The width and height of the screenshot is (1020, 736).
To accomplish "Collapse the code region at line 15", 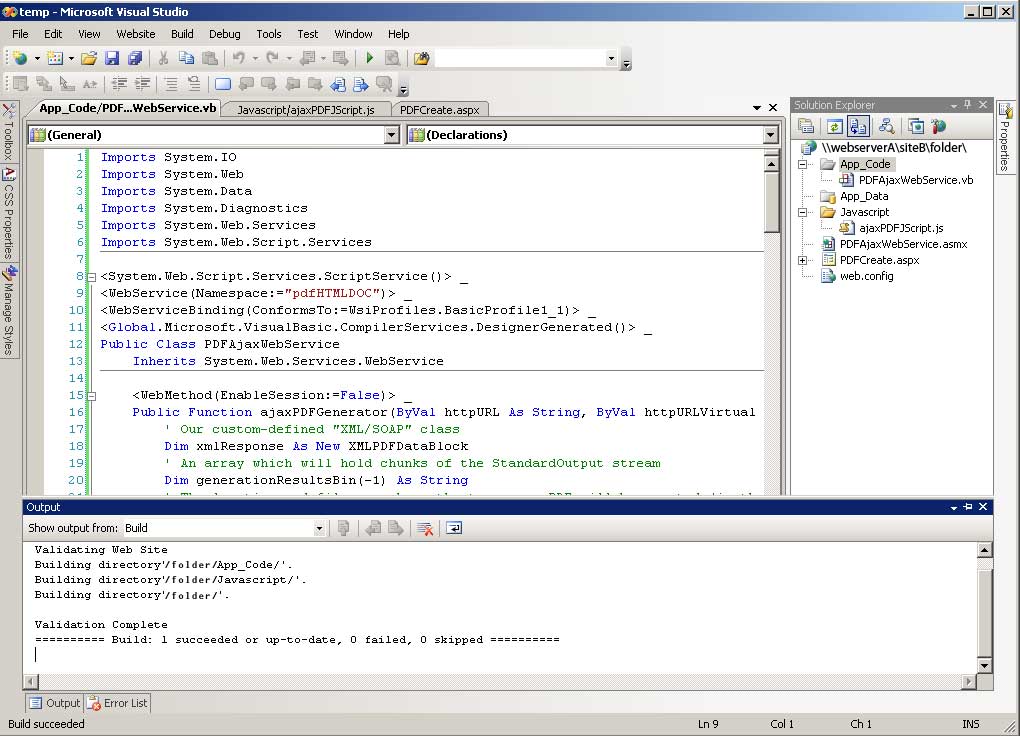I will 92,396.
